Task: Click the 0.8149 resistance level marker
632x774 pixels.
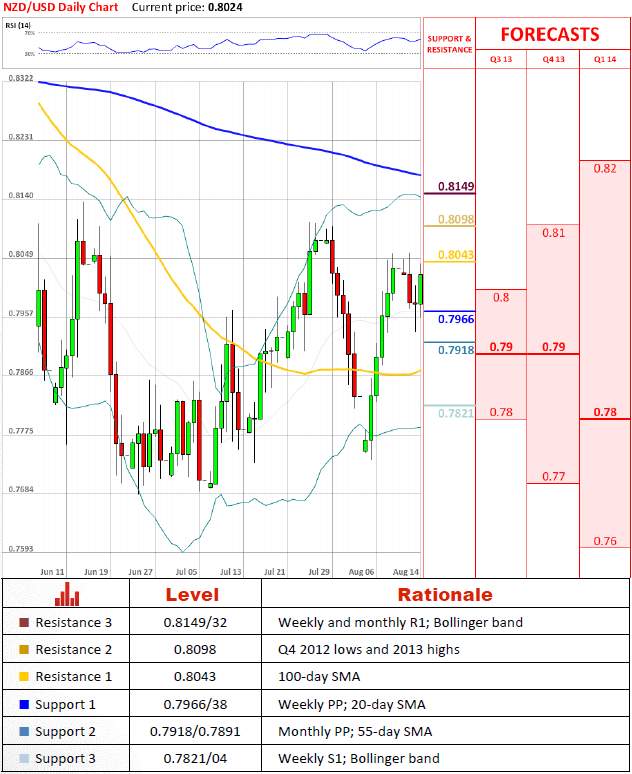Action: pos(456,187)
